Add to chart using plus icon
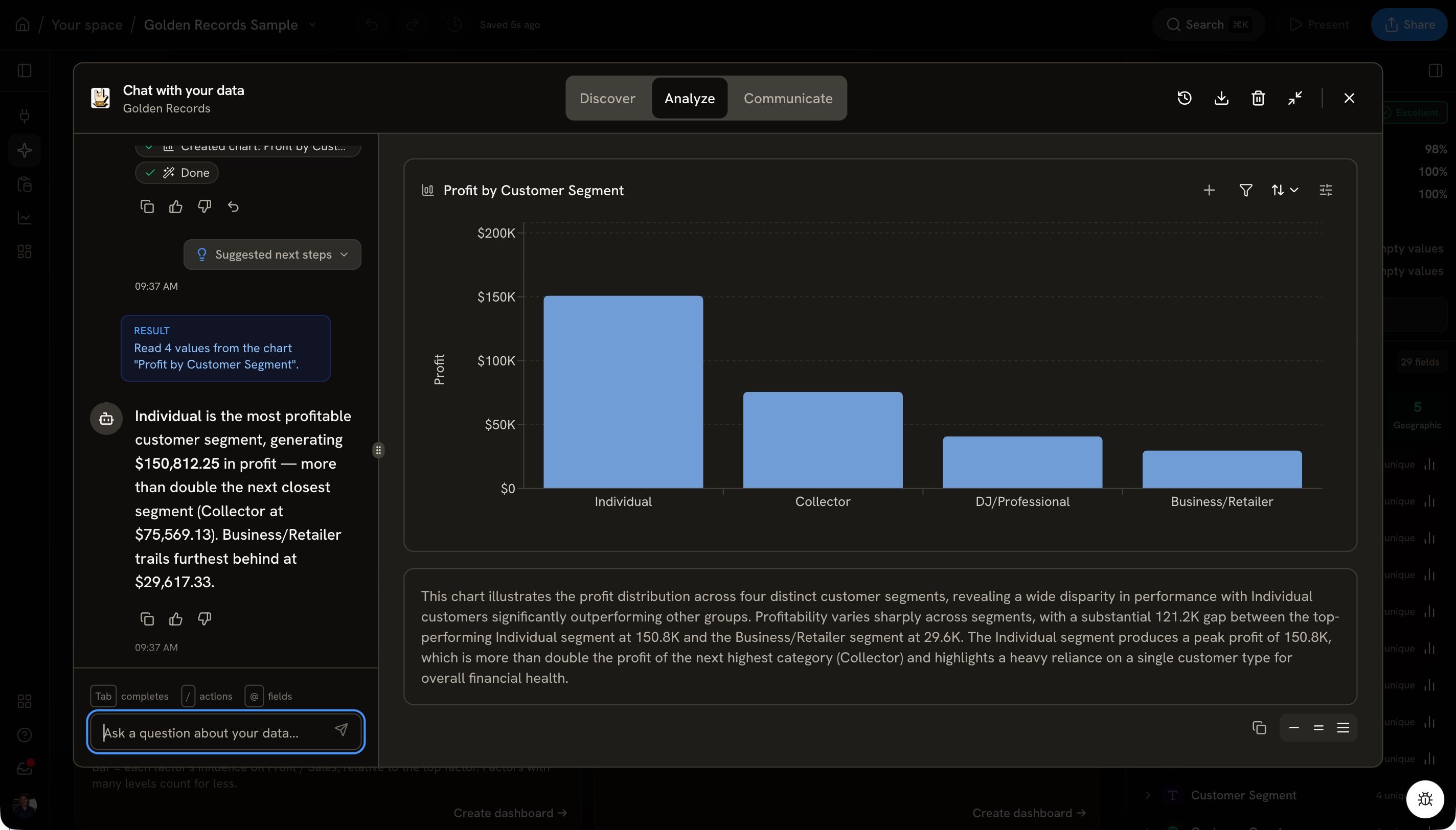Image resolution: width=1456 pixels, height=830 pixels. point(1209,190)
